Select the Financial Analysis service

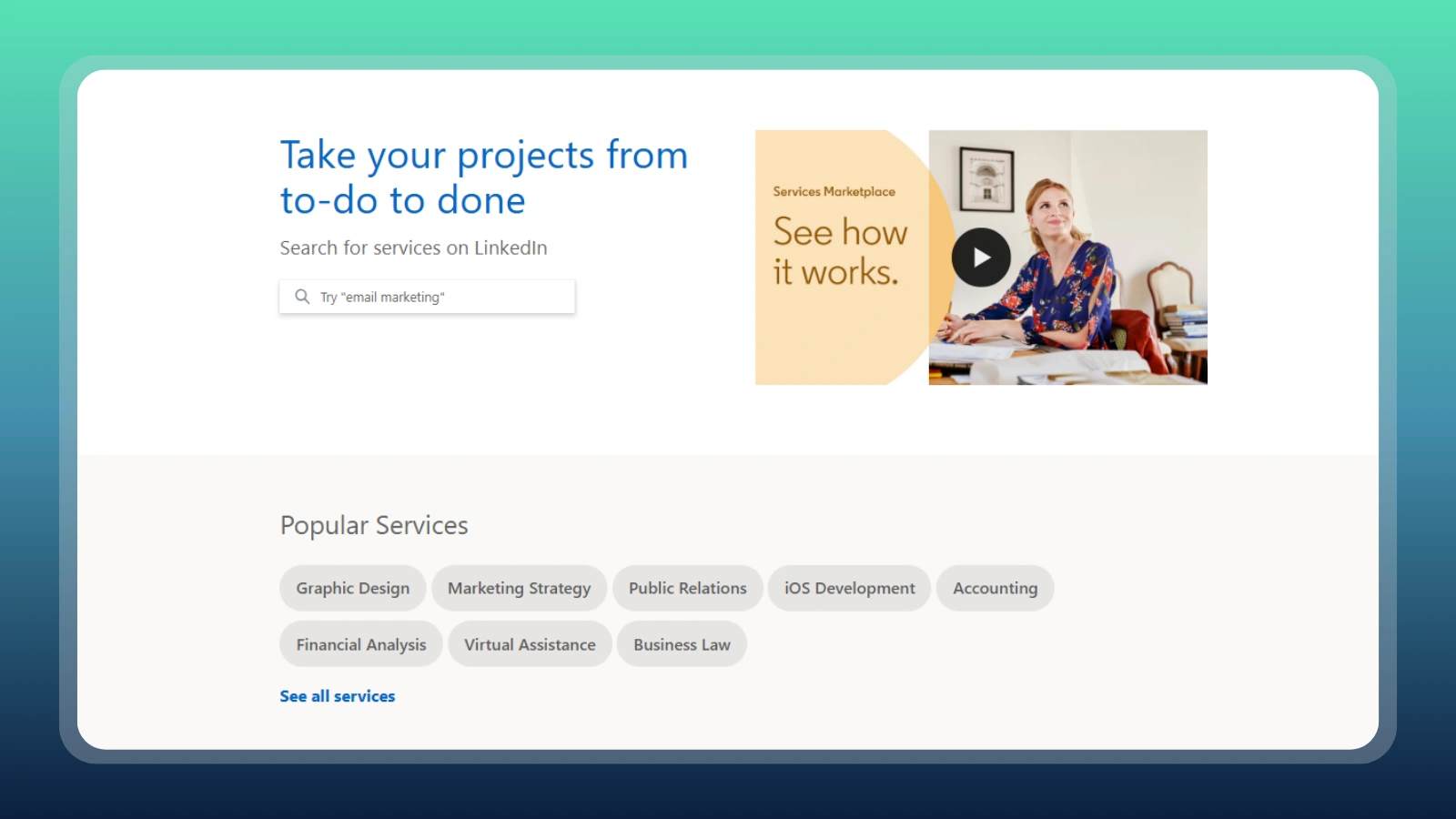[361, 644]
